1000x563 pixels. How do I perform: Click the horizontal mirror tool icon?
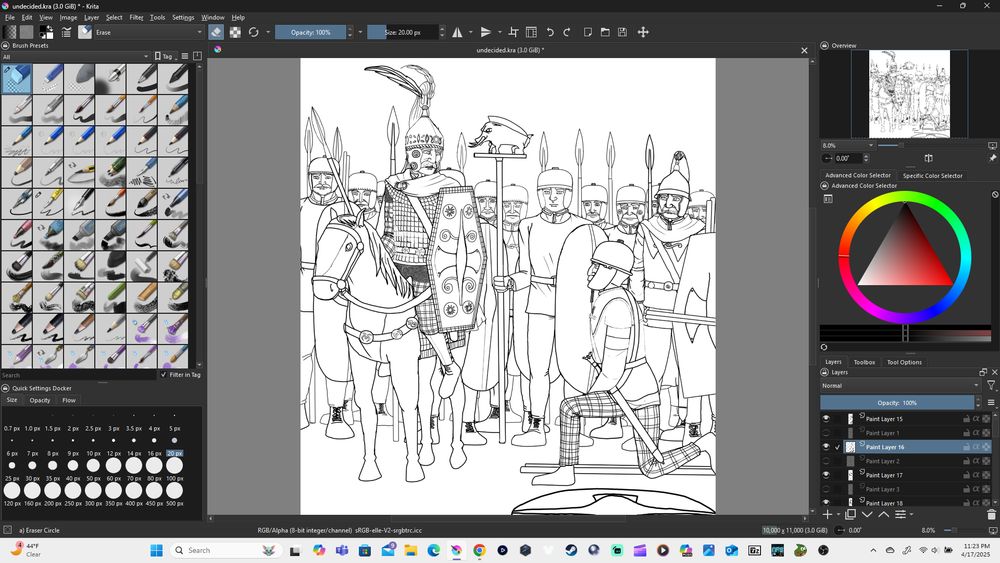tap(457, 32)
